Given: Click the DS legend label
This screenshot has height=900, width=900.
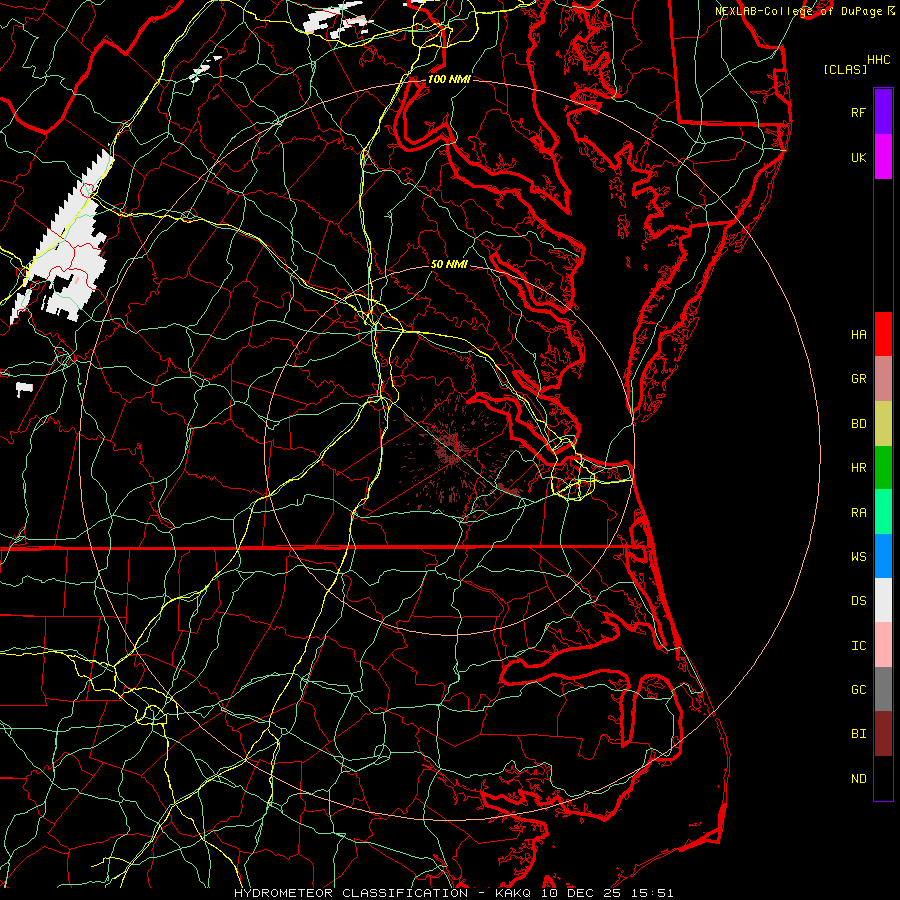Looking at the screenshot, I should tap(858, 601).
